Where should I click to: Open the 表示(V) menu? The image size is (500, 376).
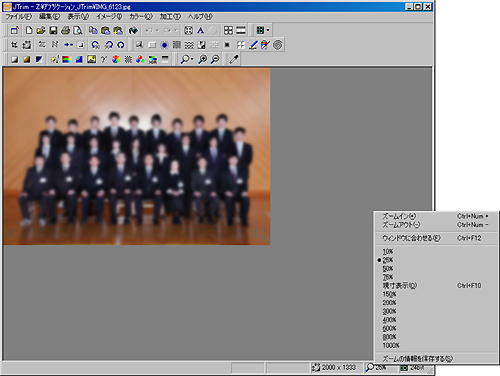point(78,16)
